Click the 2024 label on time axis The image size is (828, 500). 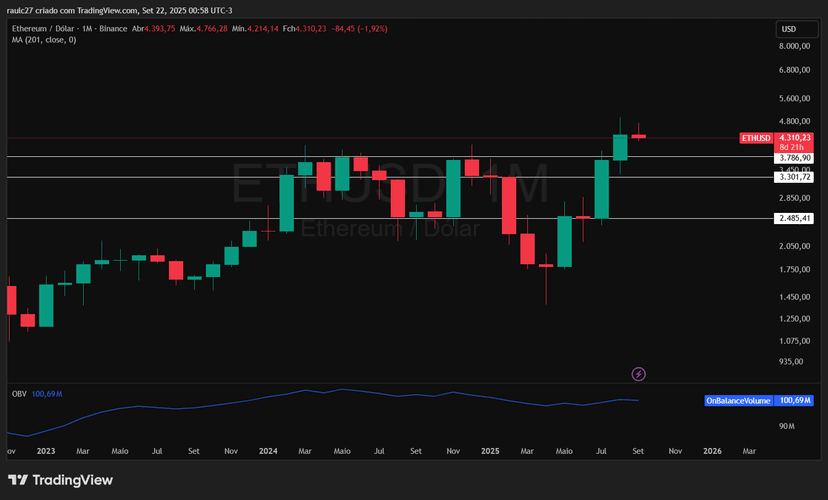[x=267, y=451]
